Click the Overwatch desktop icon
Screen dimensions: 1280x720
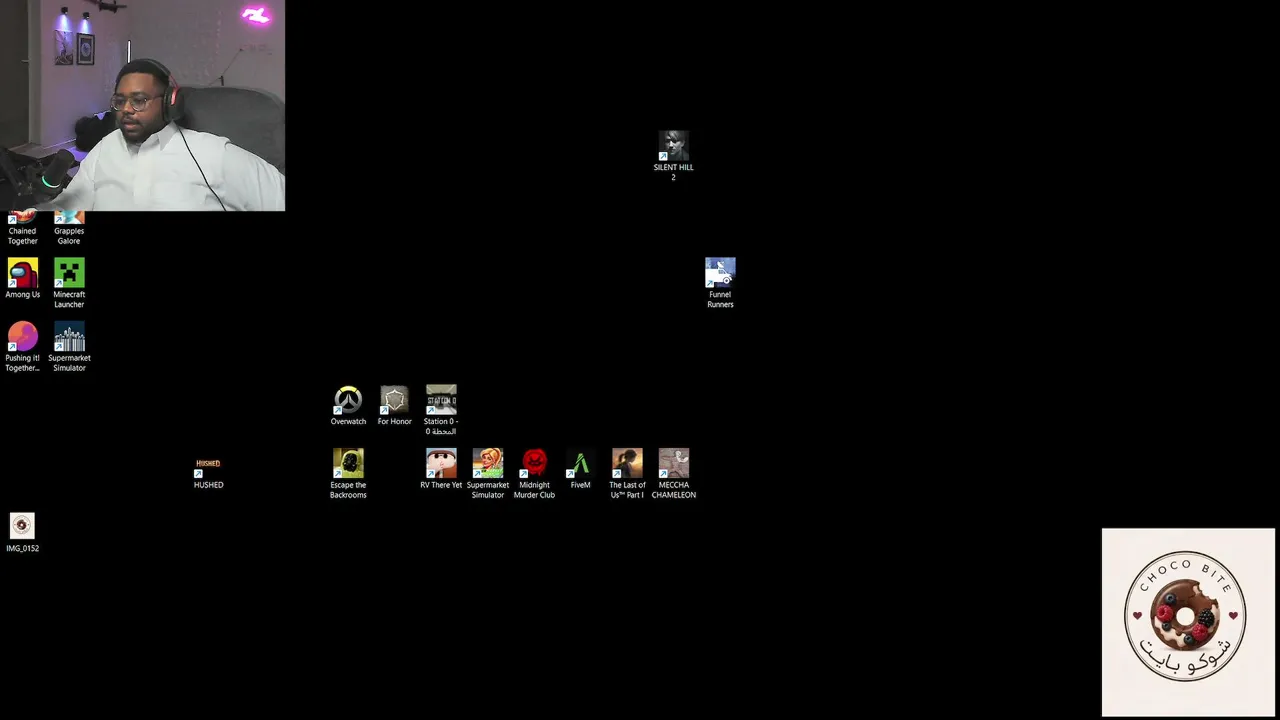pyautogui.click(x=348, y=405)
